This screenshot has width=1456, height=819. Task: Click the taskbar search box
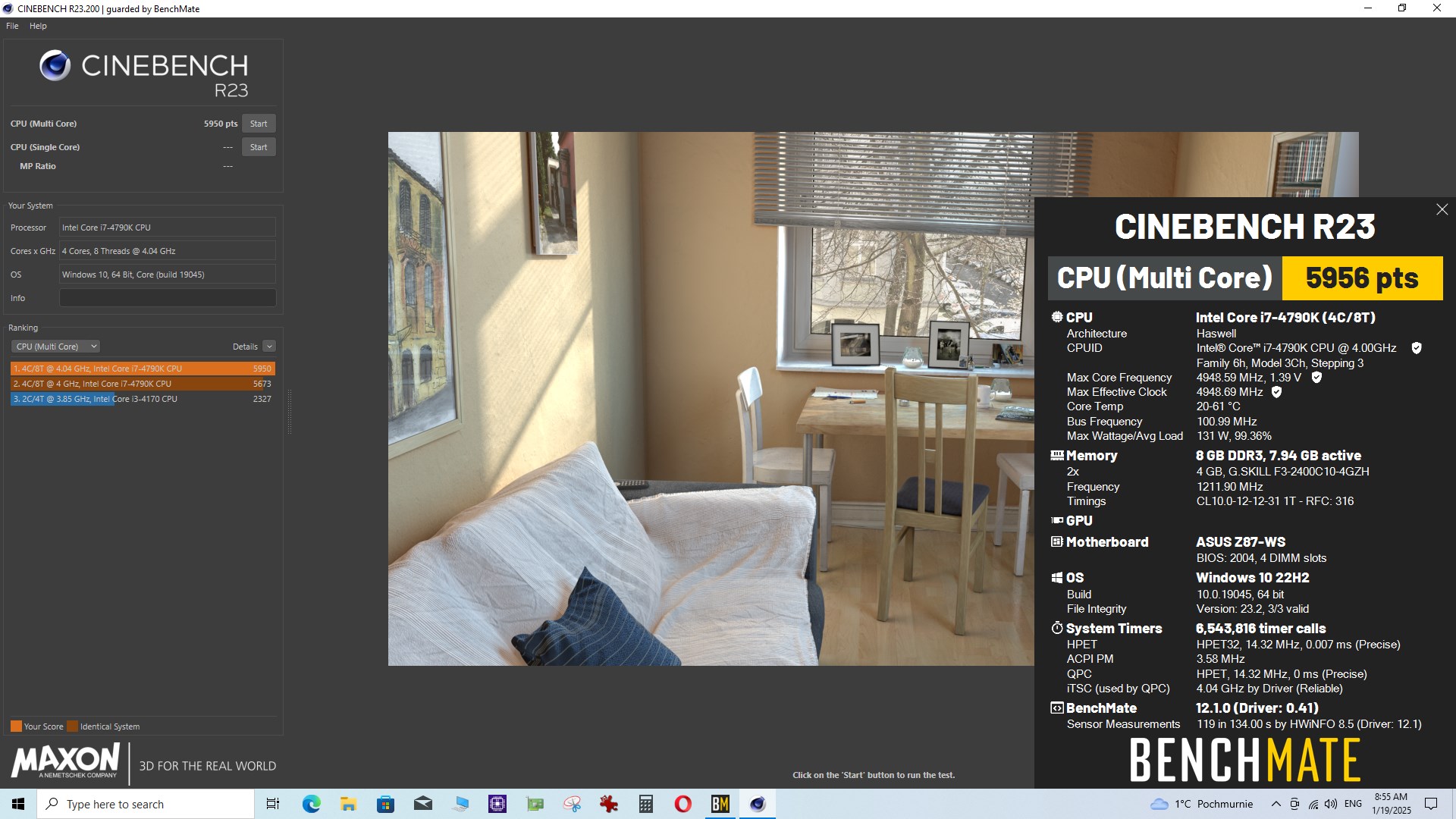pos(146,804)
